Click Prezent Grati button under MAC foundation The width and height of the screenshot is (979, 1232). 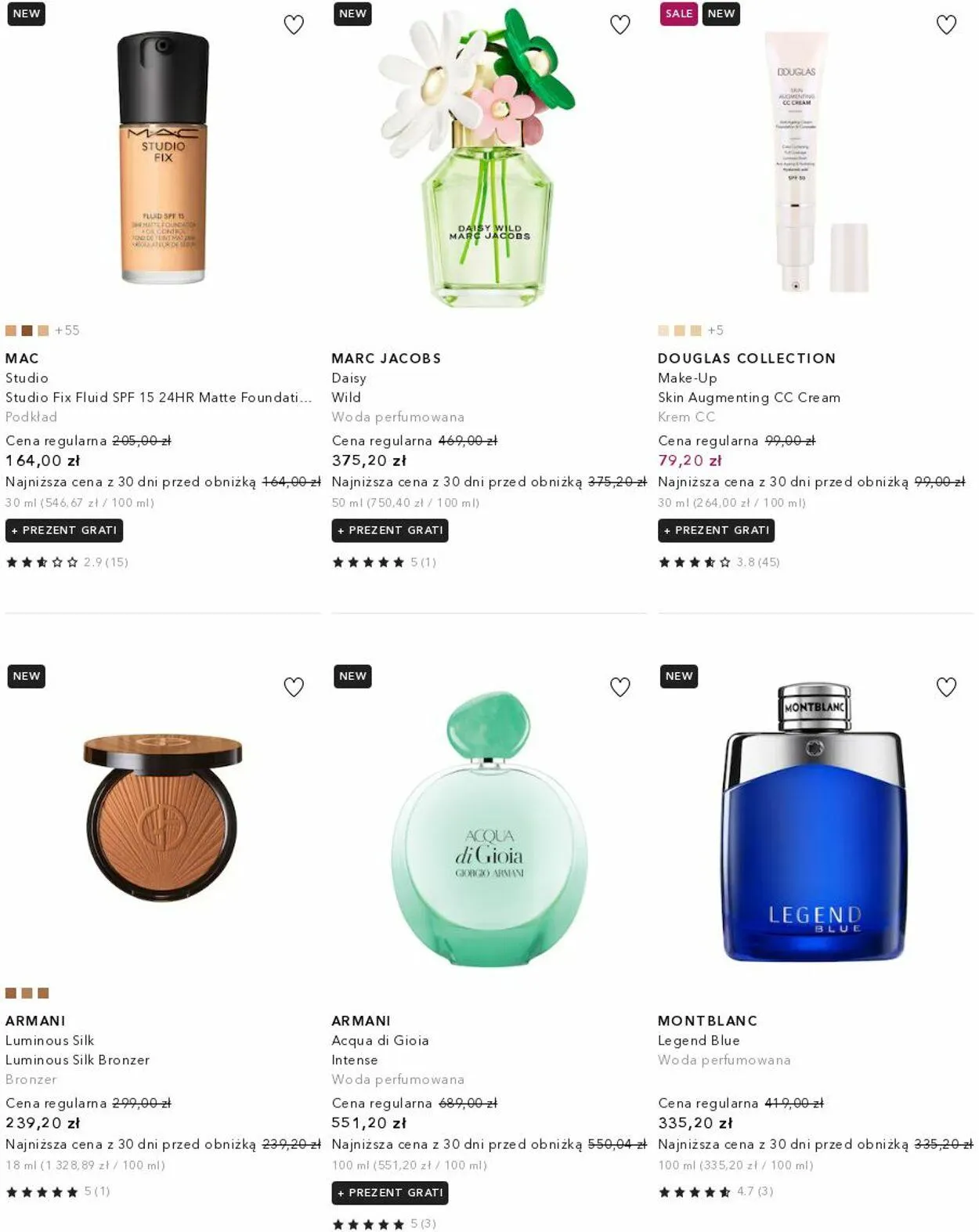click(64, 530)
